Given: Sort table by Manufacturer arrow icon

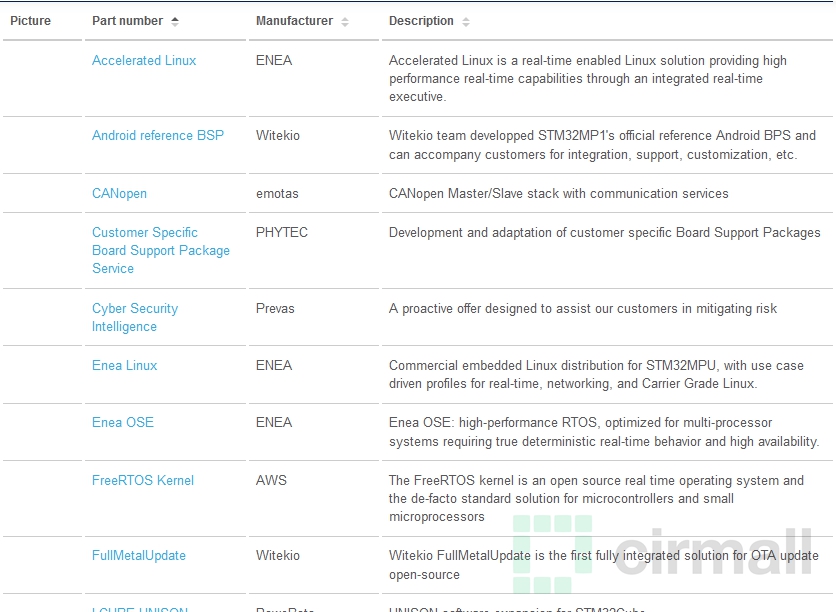Looking at the screenshot, I should click(345, 22).
